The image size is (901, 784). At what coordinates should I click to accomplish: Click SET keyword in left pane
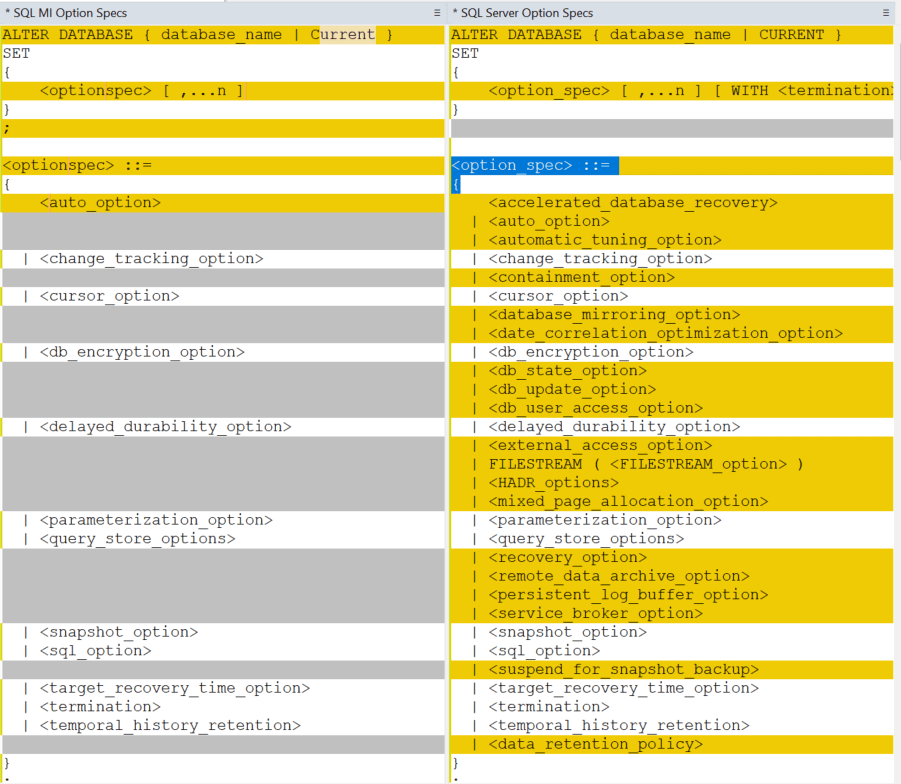(x=16, y=53)
